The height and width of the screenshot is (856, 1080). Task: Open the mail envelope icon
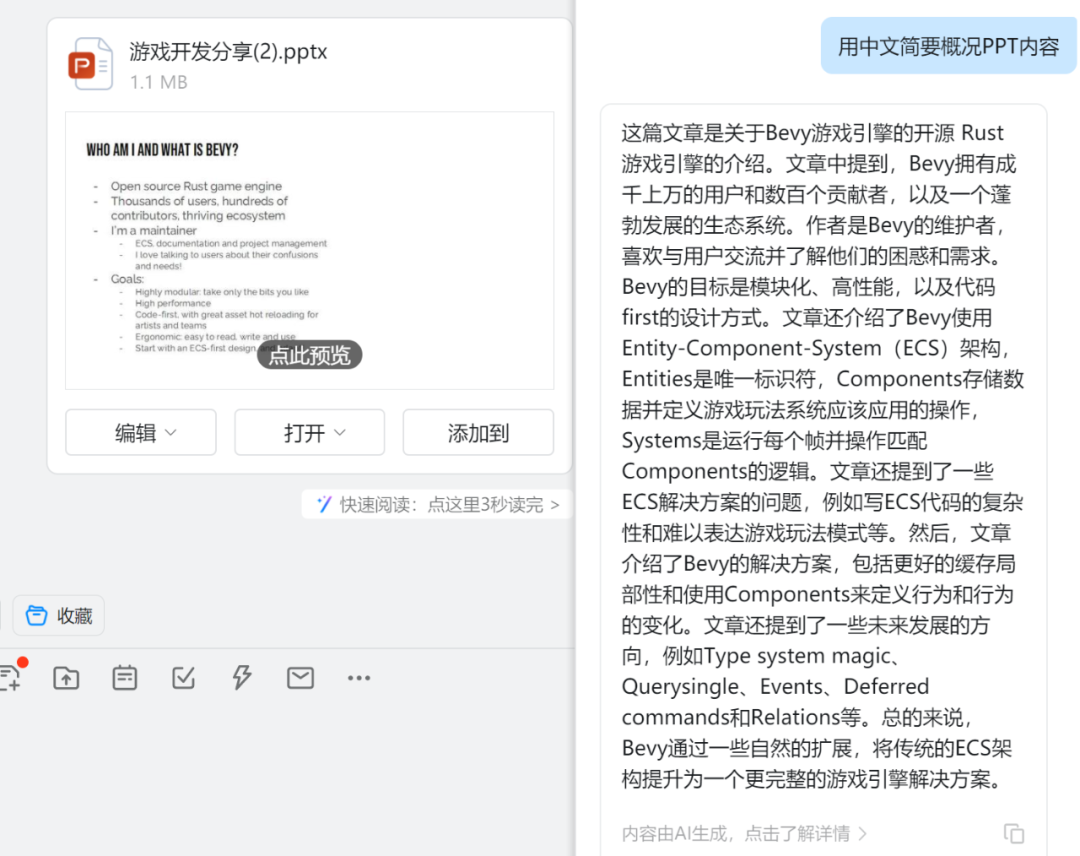click(x=300, y=678)
